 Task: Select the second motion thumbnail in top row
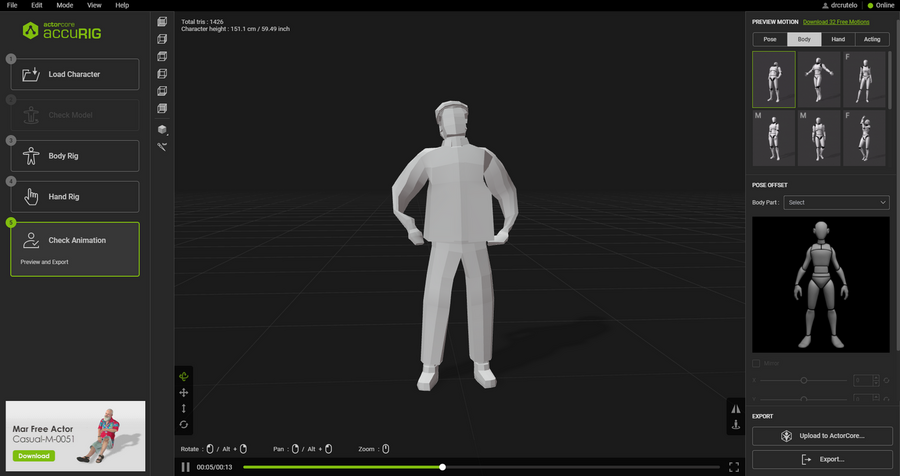[x=819, y=79]
